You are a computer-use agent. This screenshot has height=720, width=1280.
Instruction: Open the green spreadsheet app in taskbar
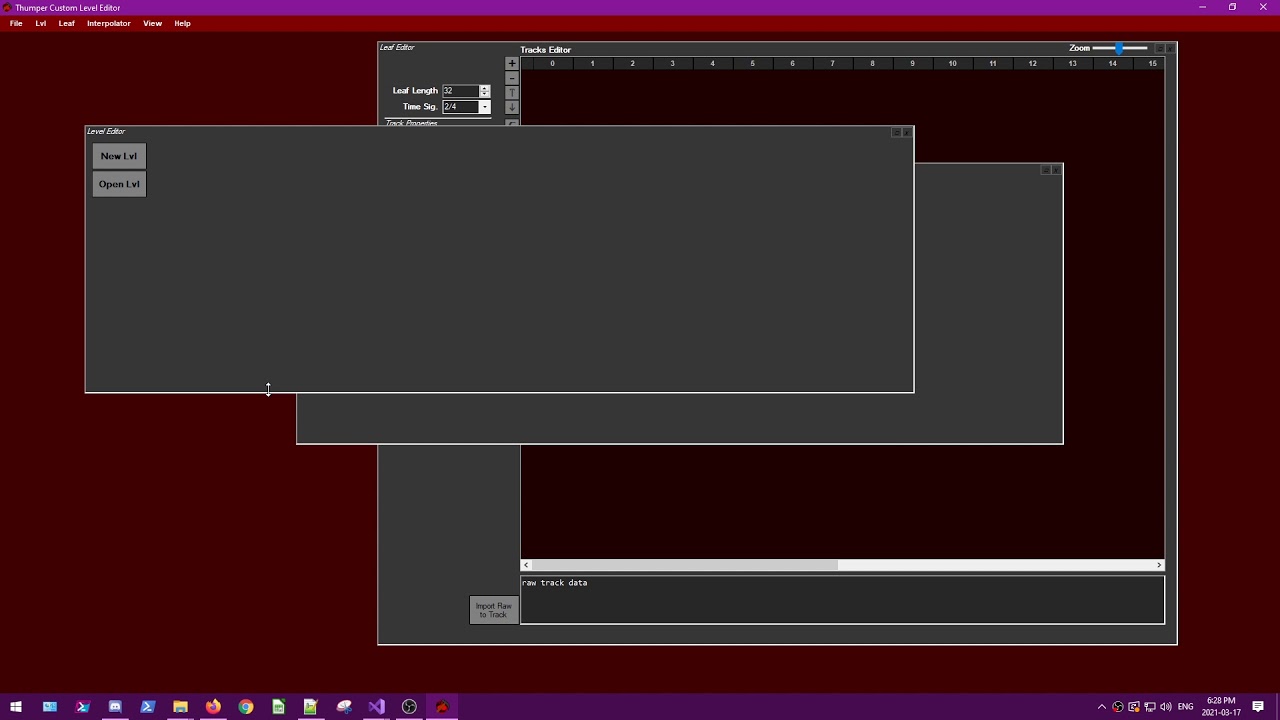tap(278, 707)
